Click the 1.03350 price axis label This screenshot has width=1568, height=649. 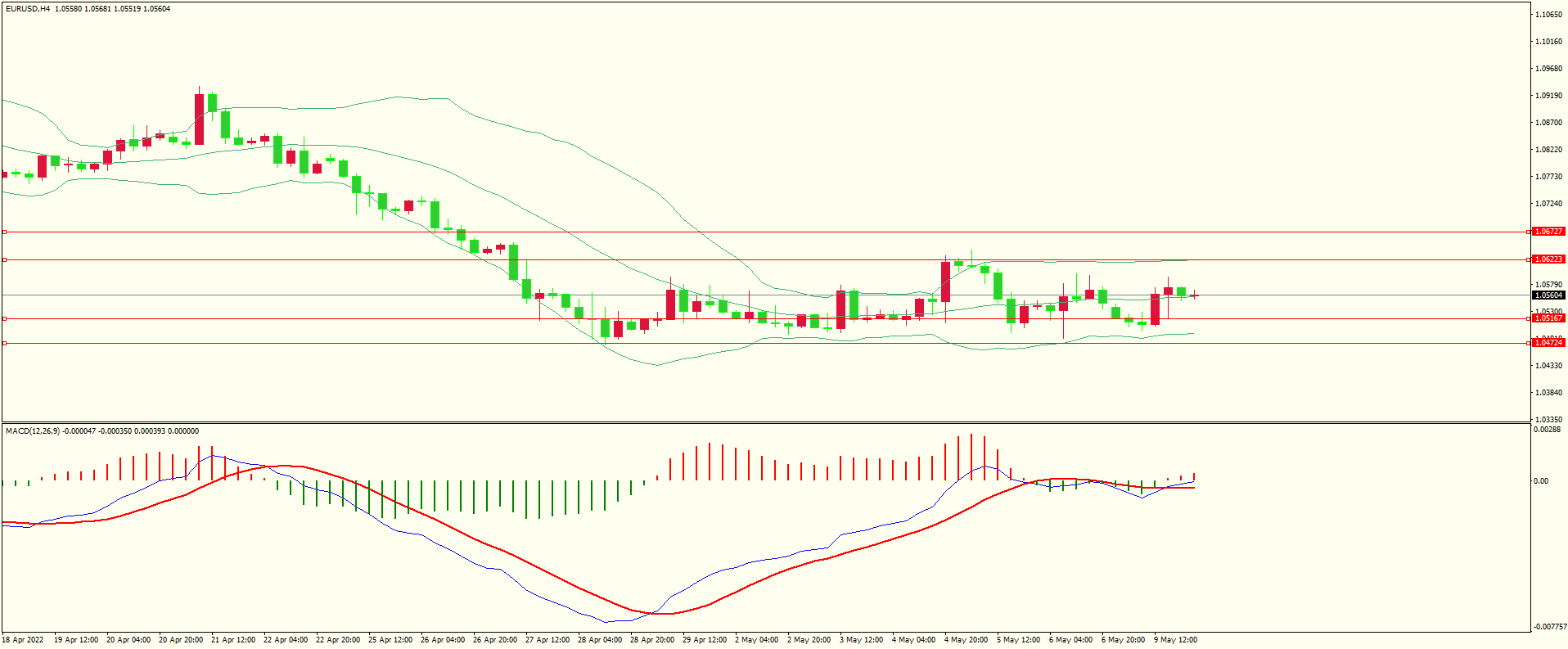tap(1549, 419)
